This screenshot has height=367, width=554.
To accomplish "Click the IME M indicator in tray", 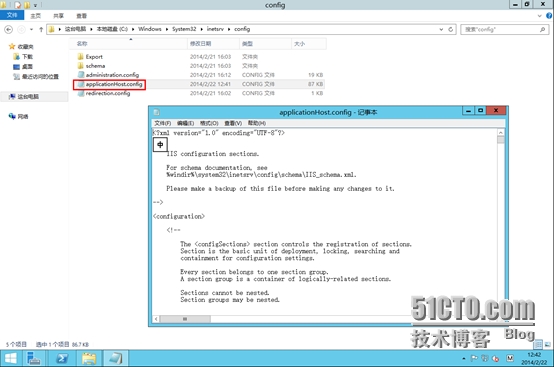I will [x=510, y=359].
